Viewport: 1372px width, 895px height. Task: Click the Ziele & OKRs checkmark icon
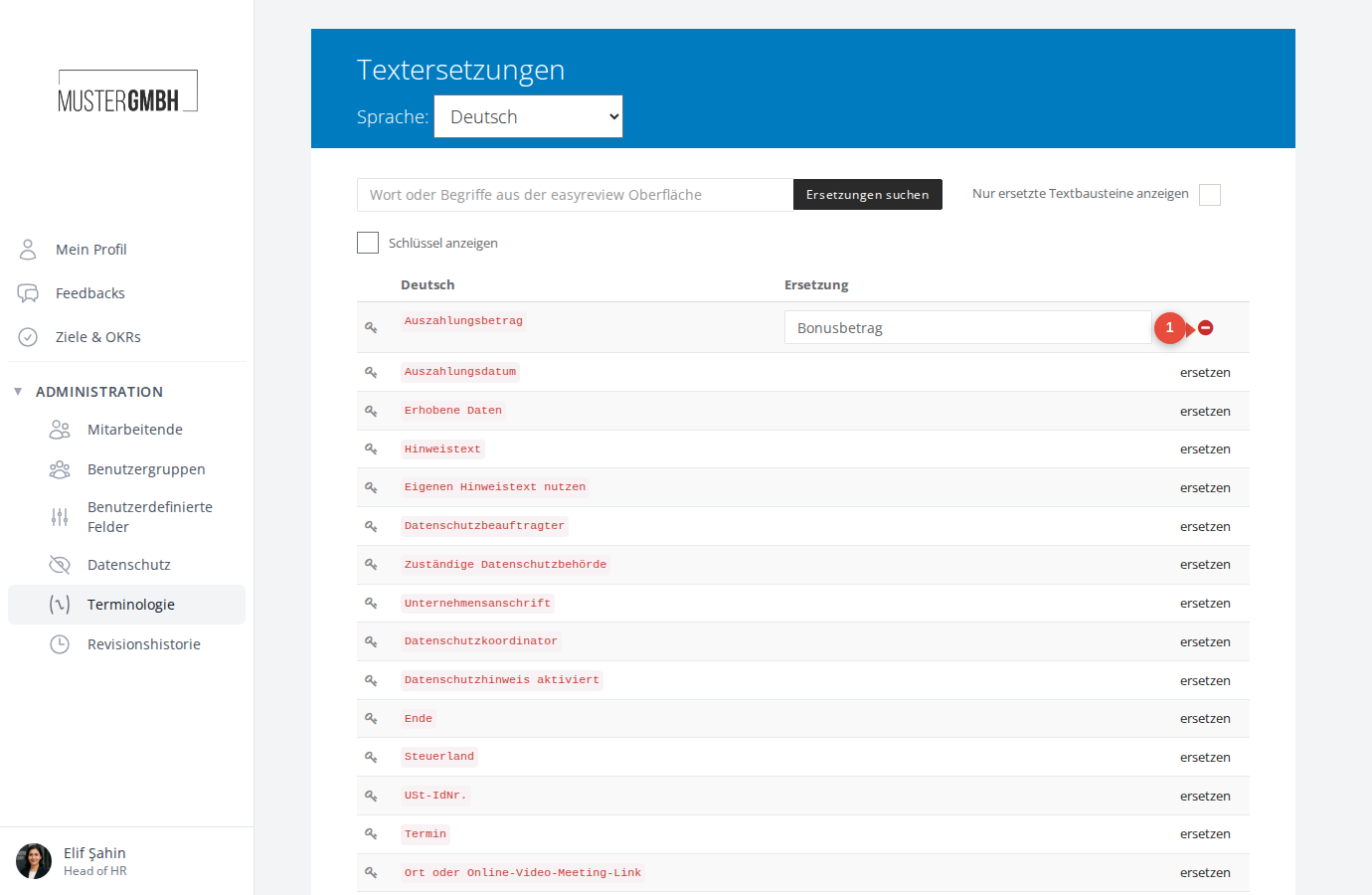(x=28, y=337)
